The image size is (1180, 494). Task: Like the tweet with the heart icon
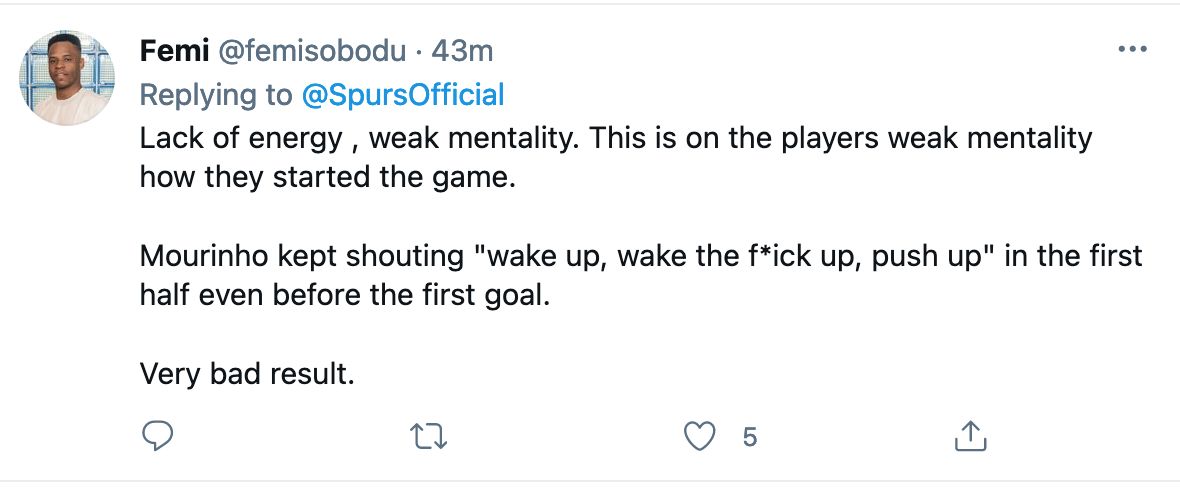701,435
